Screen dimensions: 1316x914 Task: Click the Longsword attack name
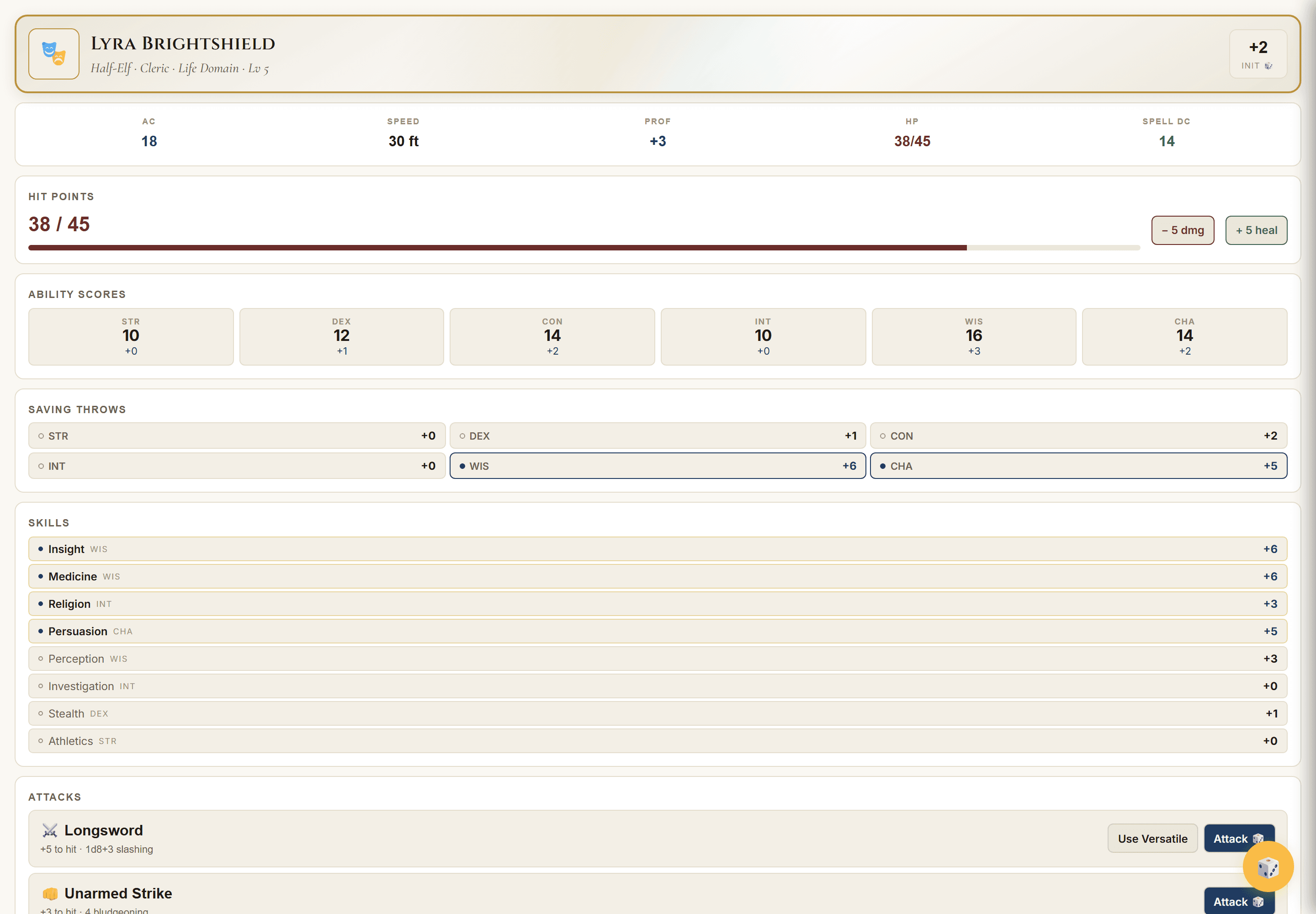point(104,830)
